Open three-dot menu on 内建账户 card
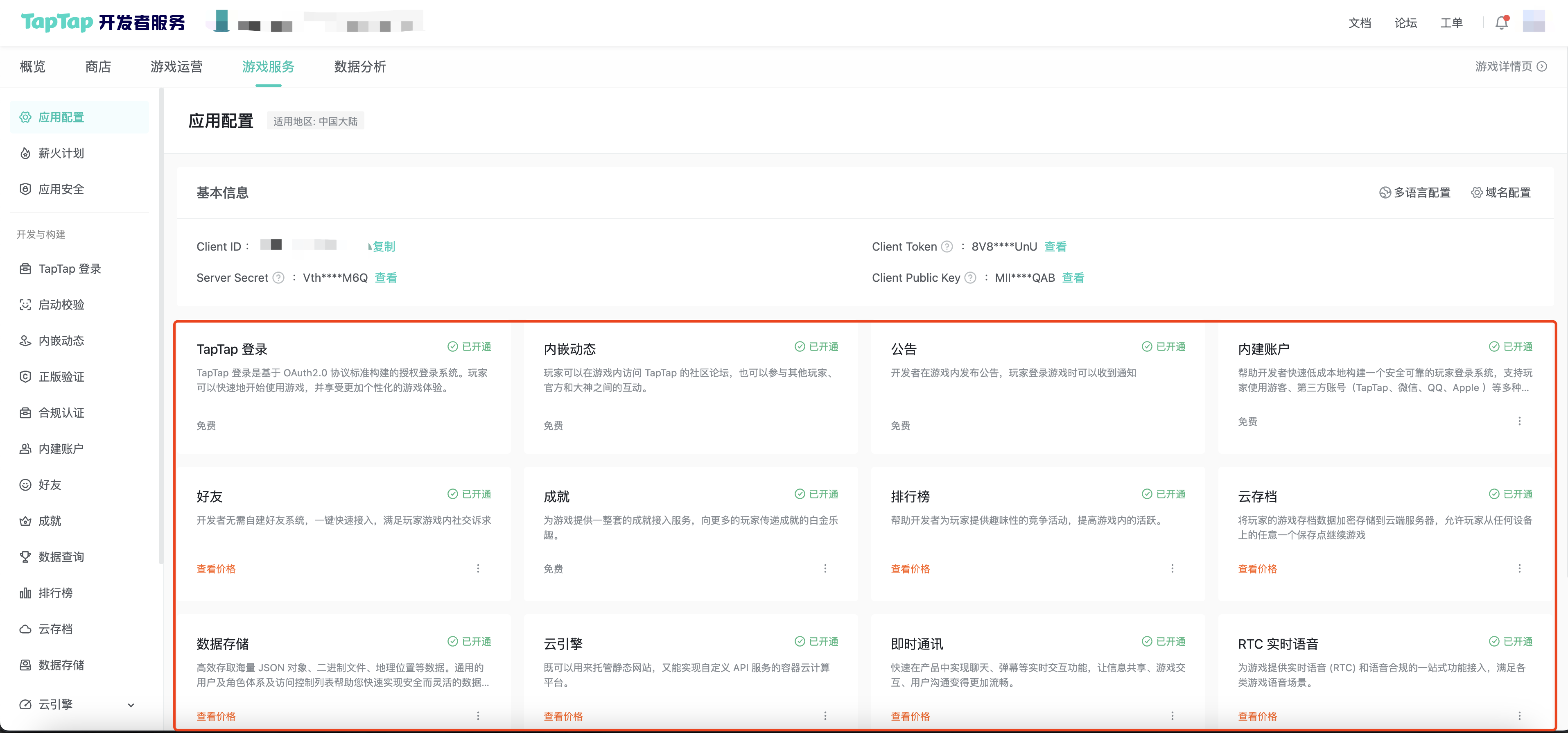The height and width of the screenshot is (733, 1568). 1519,421
